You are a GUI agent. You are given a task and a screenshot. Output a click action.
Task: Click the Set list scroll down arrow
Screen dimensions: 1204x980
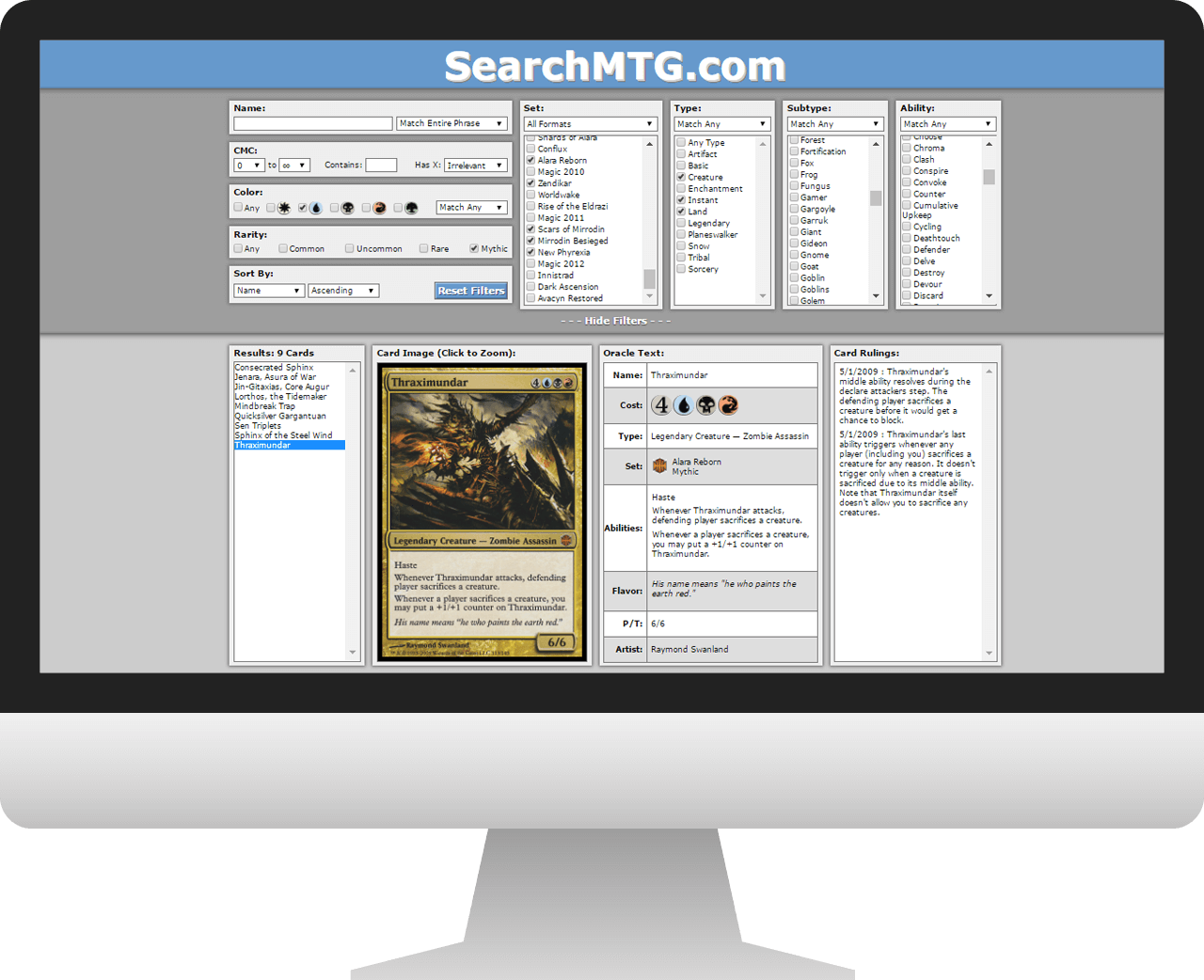click(649, 296)
